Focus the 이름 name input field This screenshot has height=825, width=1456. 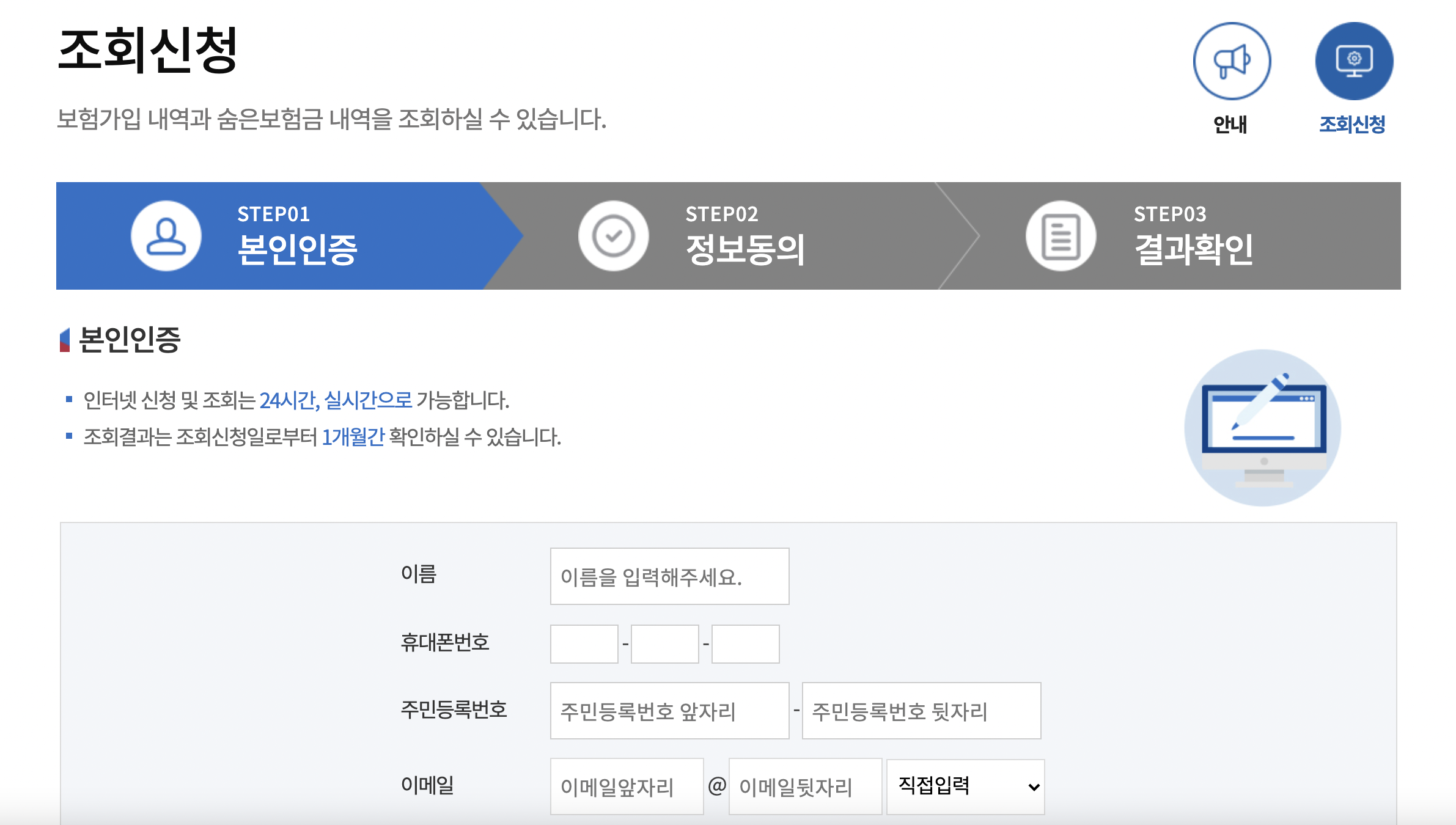coord(669,576)
